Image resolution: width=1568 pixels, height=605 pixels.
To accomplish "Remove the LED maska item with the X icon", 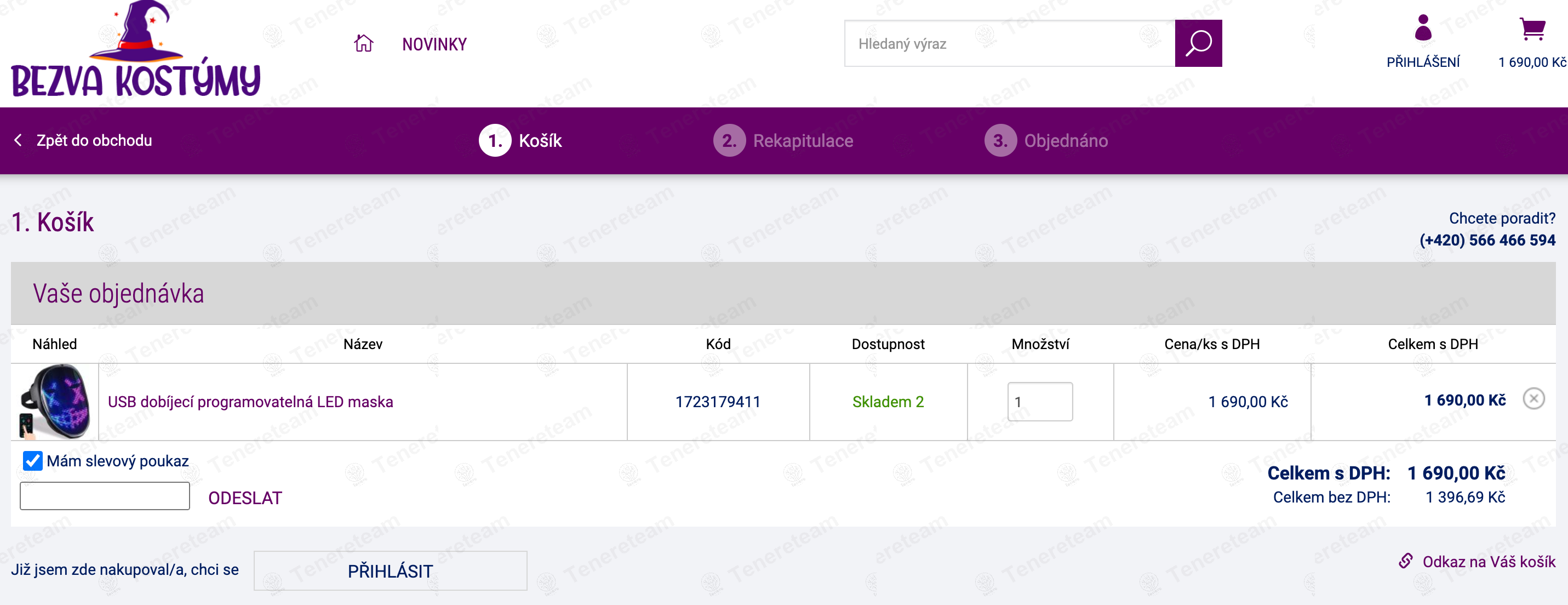I will (x=1533, y=398).
